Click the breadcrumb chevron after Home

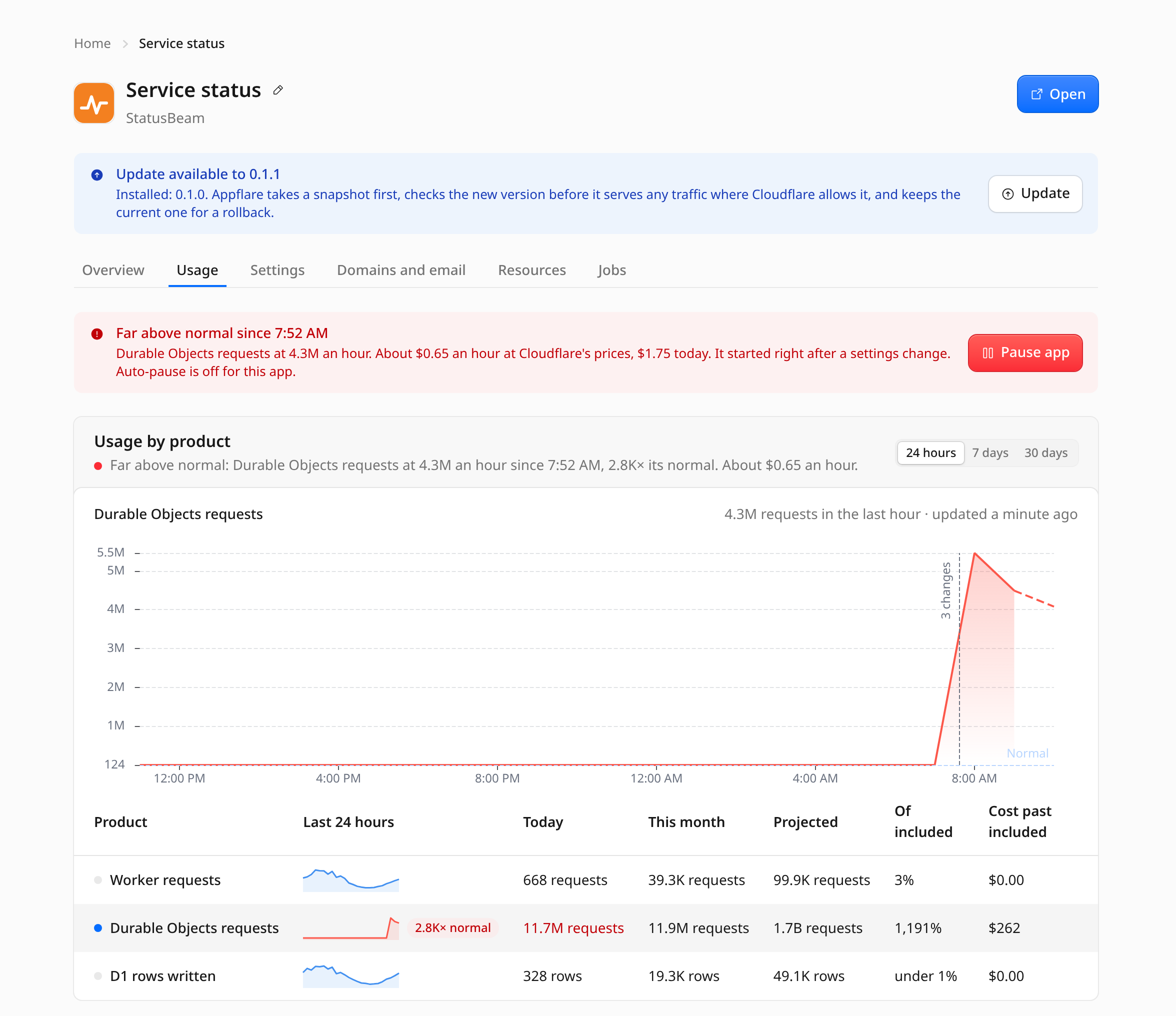click(x=125, y=43)
